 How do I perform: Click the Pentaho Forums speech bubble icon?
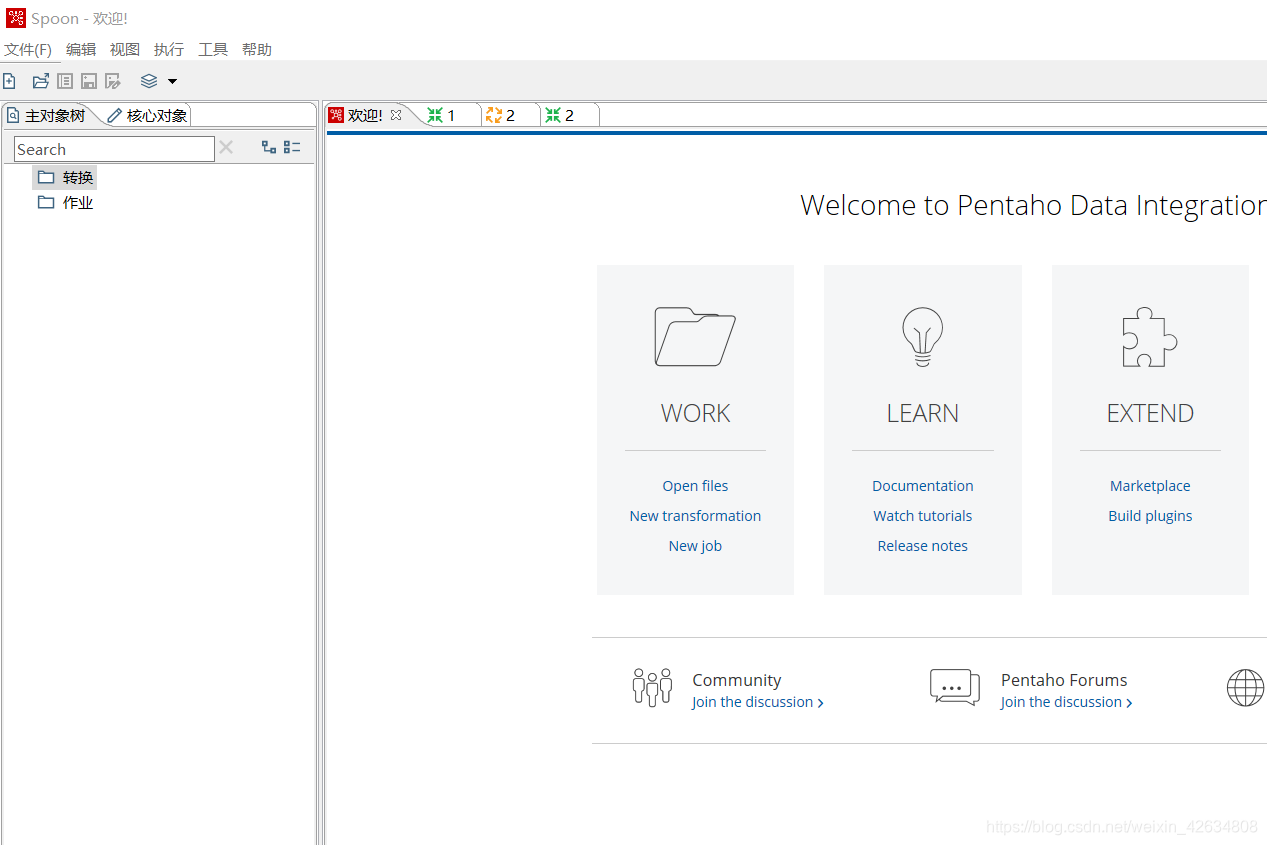click(955, 688)
